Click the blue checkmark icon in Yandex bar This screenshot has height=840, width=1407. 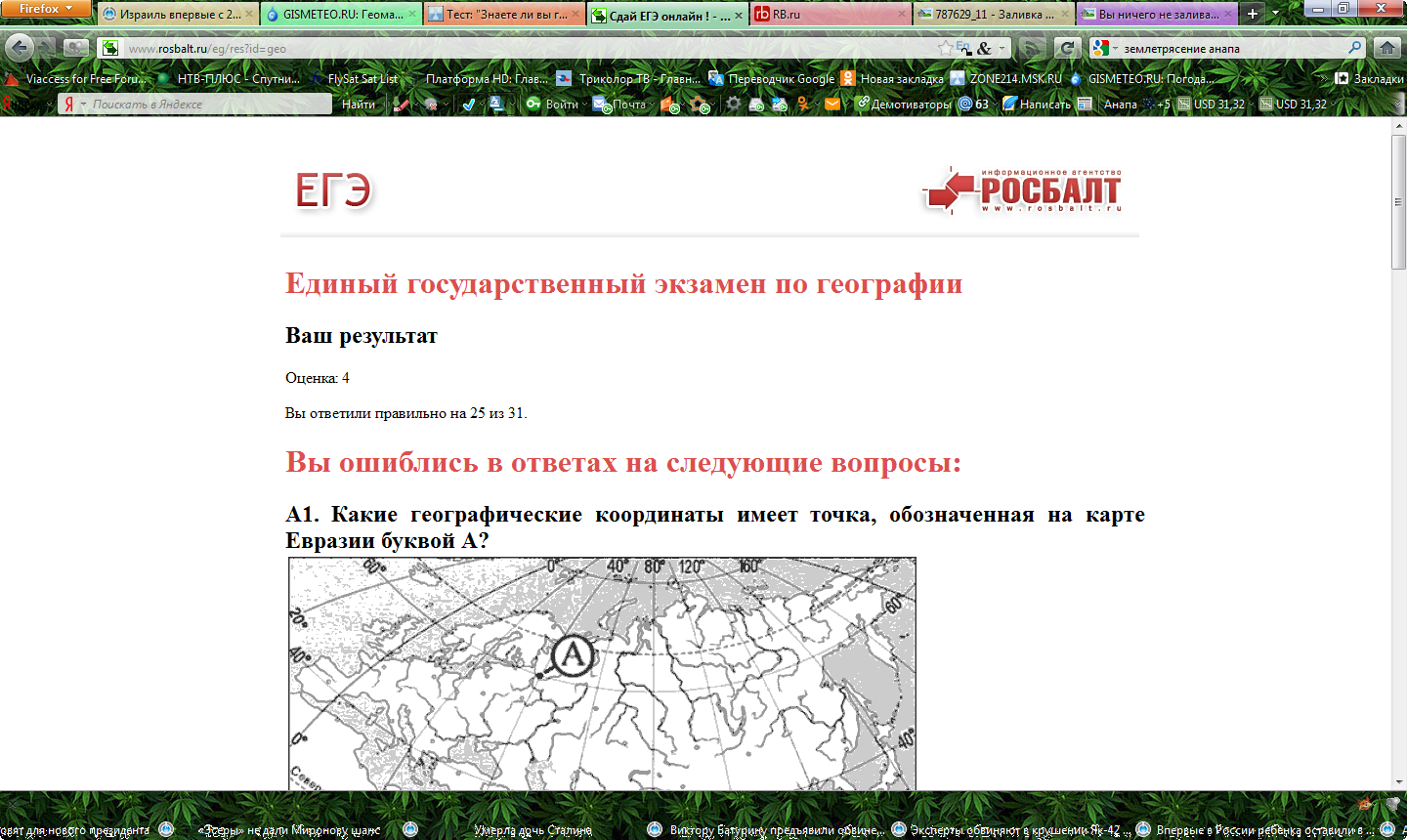pos(468,104)
